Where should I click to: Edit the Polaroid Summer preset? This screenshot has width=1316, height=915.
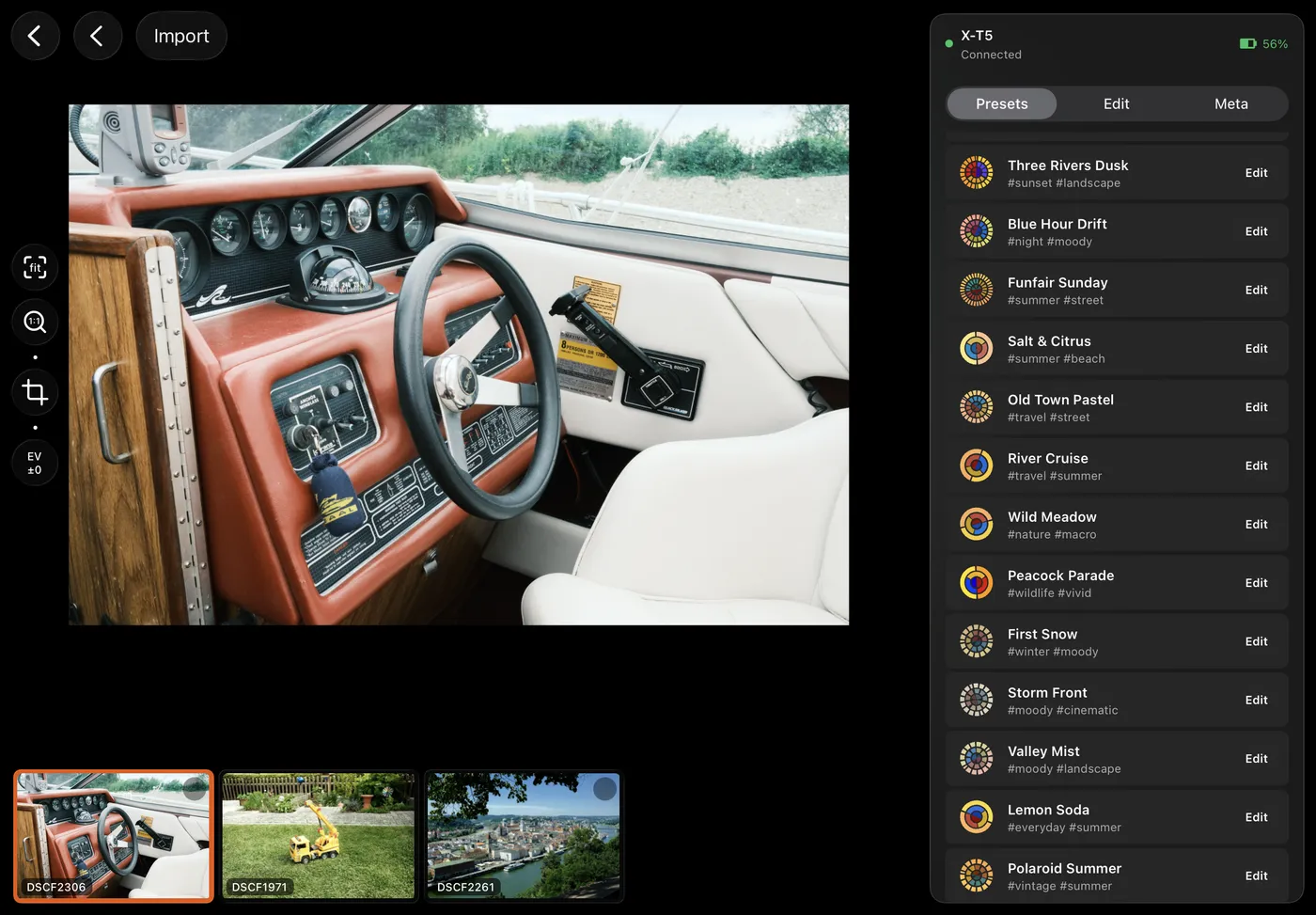[x=1256, y=876]
